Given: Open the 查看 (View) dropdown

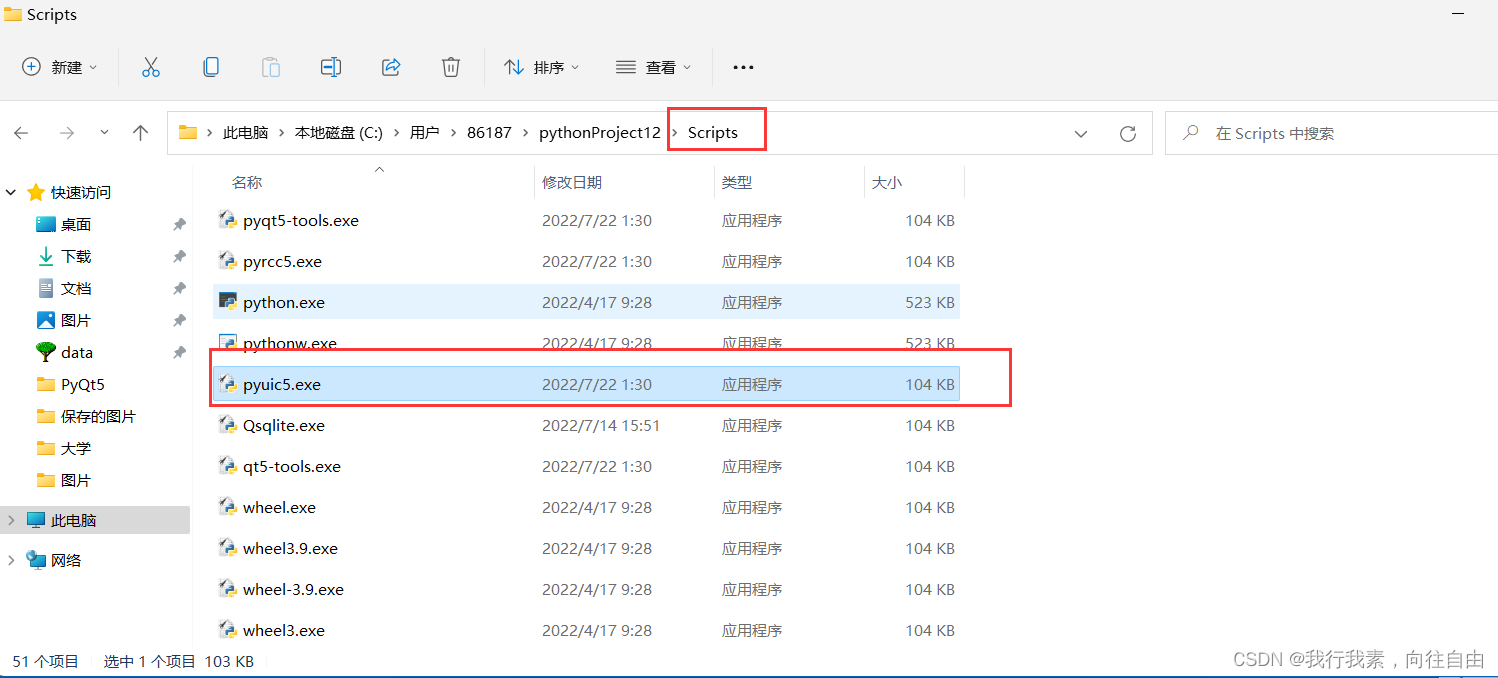Looking at the screenshot, I should (654, 67).
